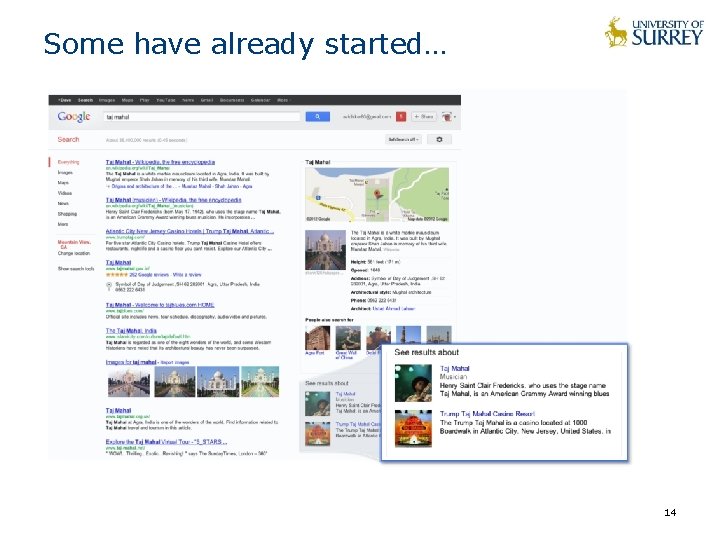This screenshot has height=540, width=720.
Task: Select Calendar in the top black bar
Action: coord(260,100)
